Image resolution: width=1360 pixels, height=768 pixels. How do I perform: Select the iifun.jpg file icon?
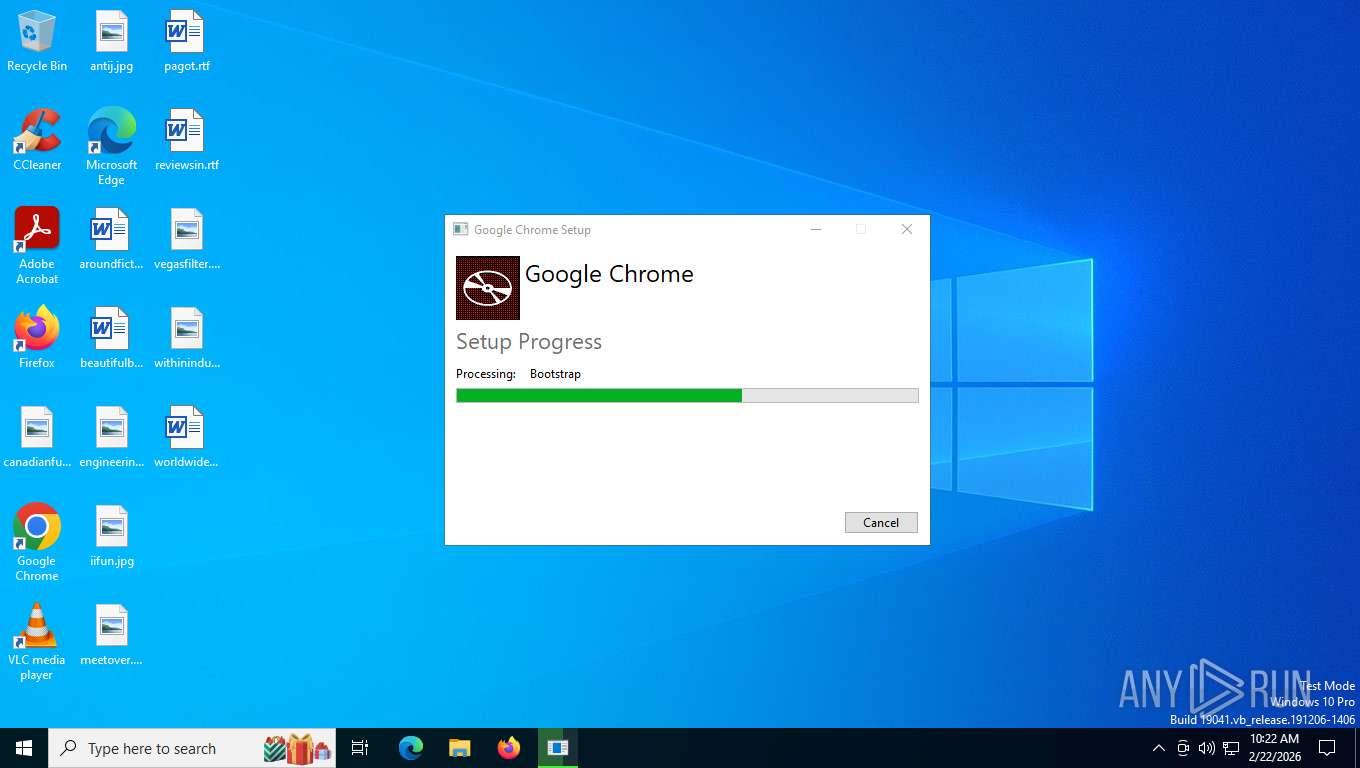pyautogui.click(x=112, y=537)
